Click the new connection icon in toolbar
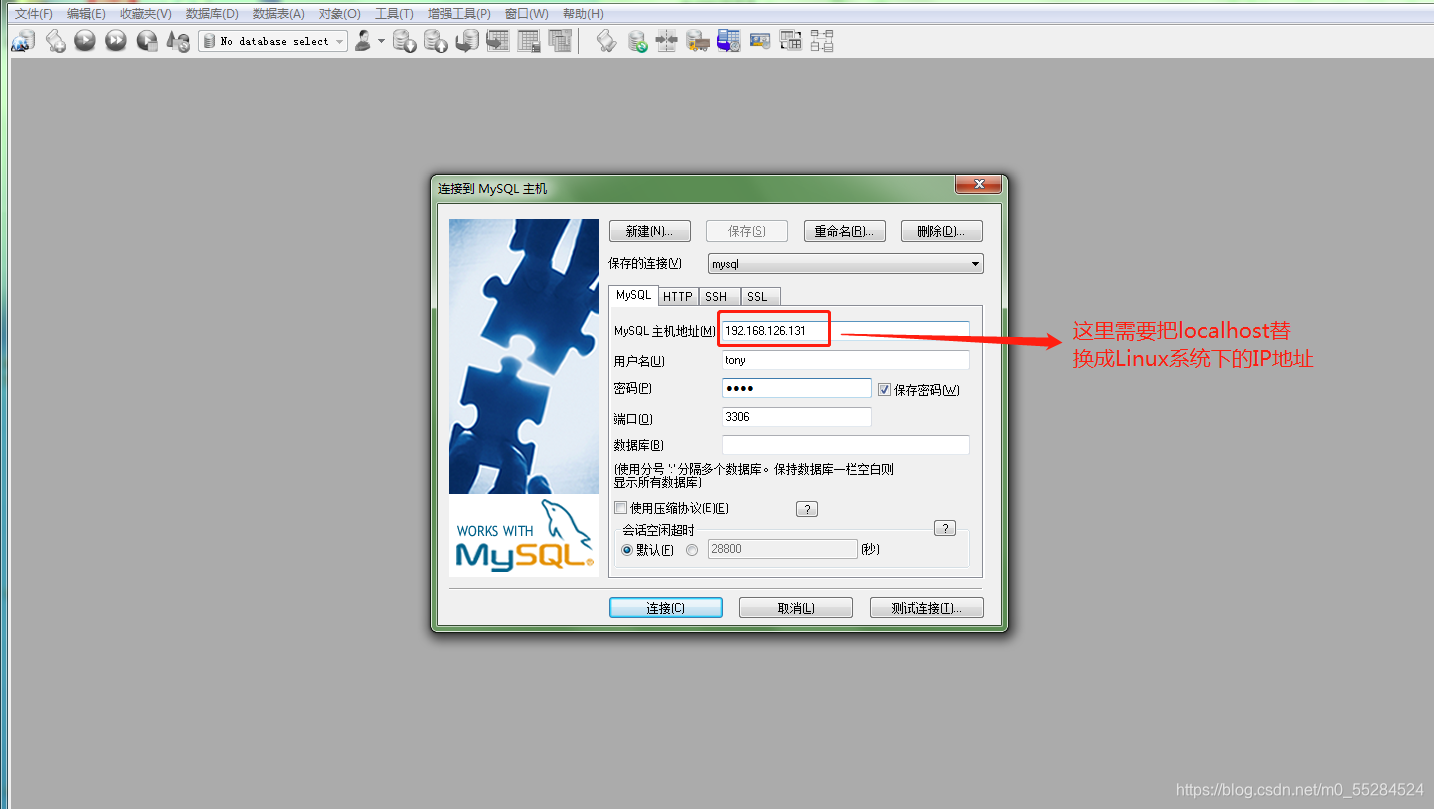 pos(23,41)
